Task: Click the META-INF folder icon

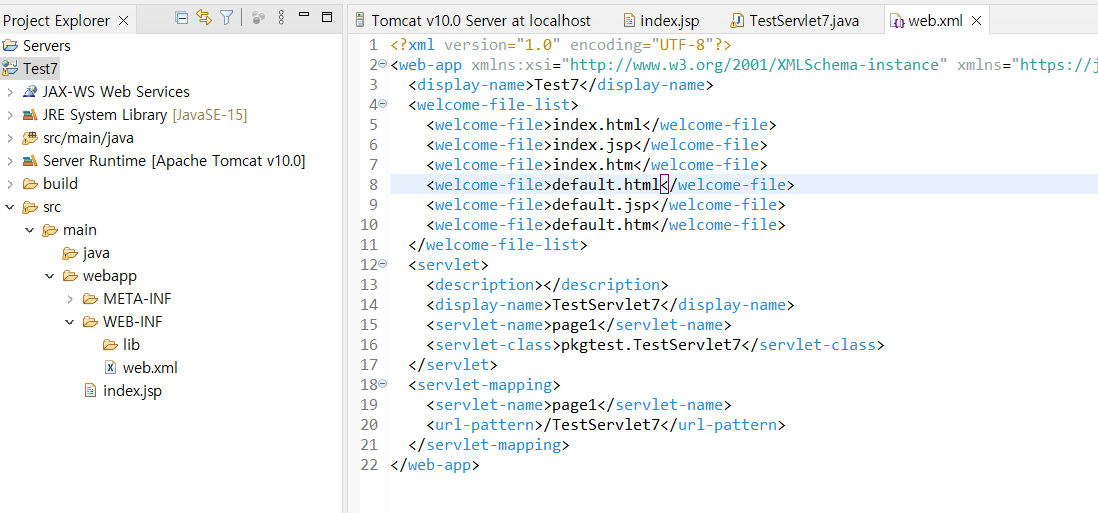Action: [x=90, y=299]
